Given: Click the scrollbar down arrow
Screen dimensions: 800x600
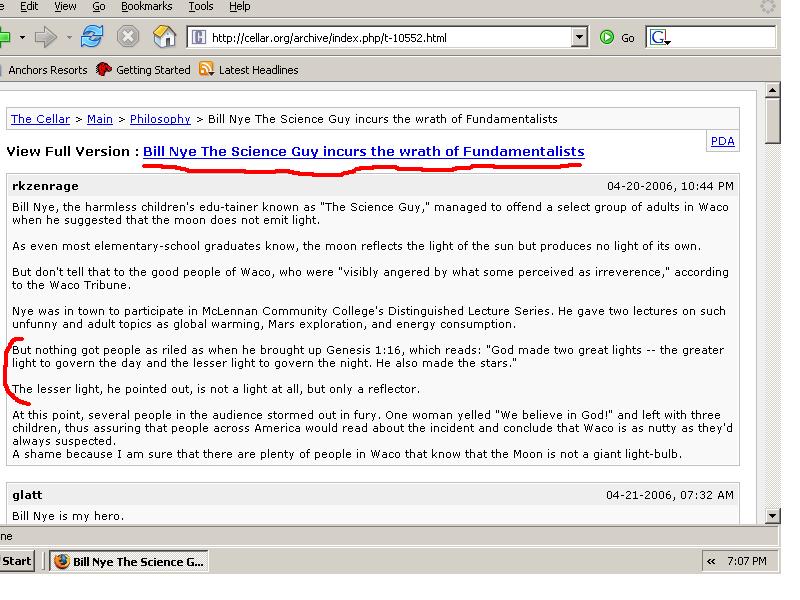Looking at the screenshot, I should [x=772, y=516].
